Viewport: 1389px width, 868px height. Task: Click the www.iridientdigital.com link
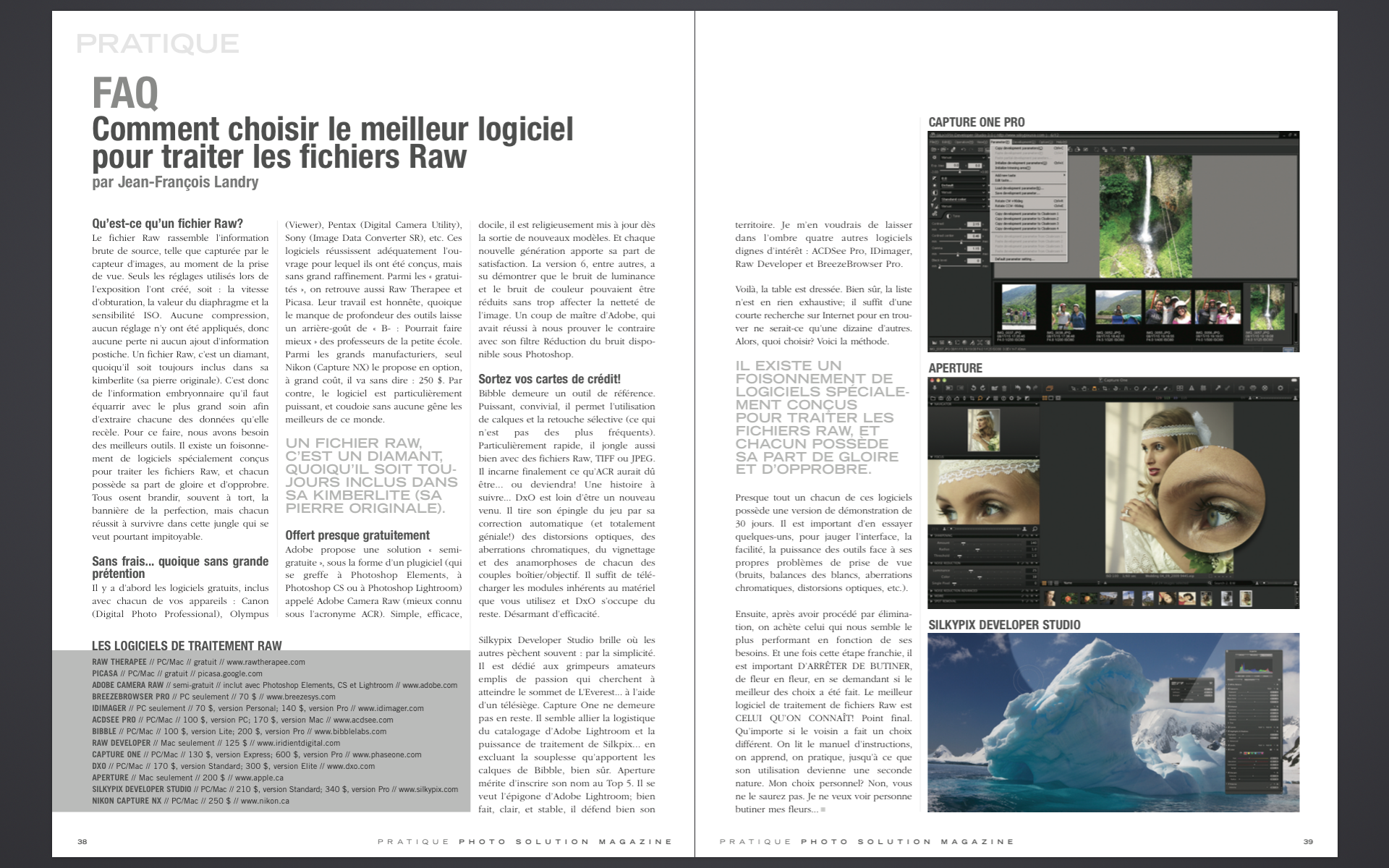point(298,743)
